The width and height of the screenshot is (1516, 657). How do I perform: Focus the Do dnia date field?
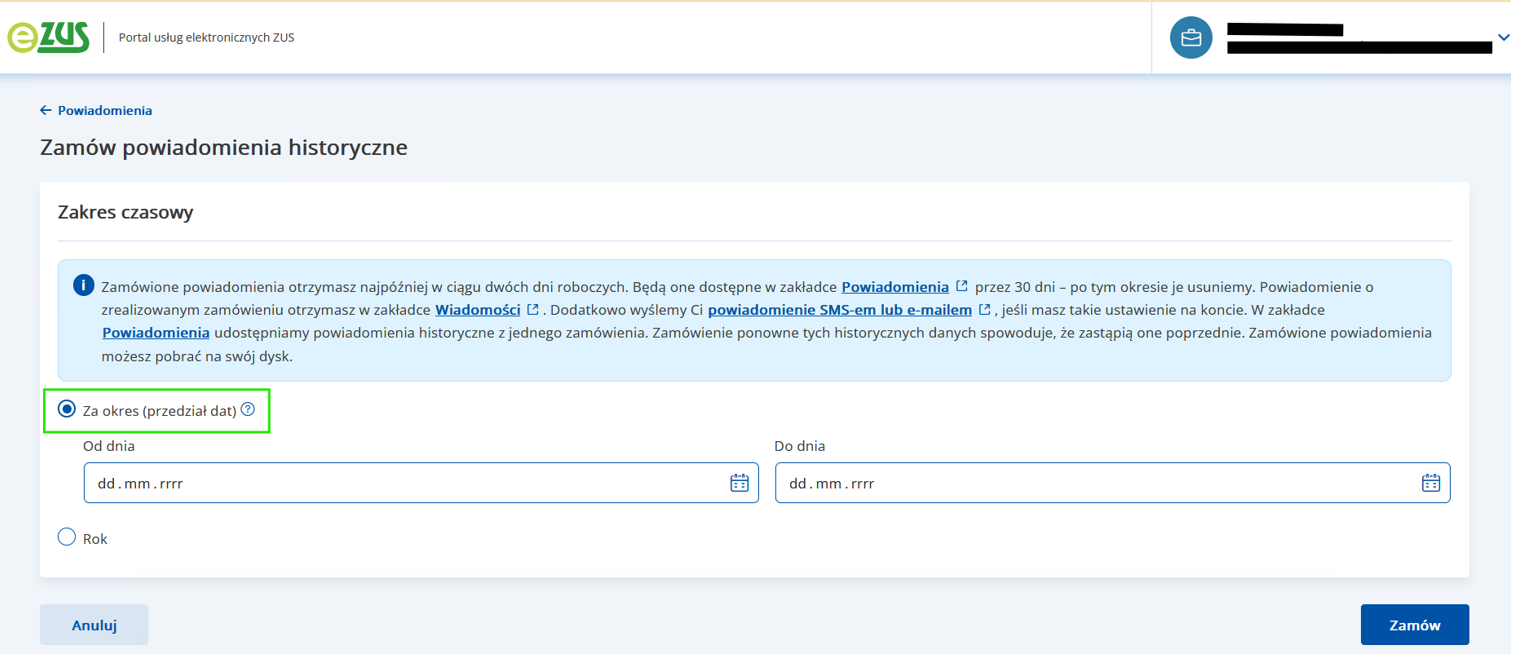click(x=1090, y=483)
